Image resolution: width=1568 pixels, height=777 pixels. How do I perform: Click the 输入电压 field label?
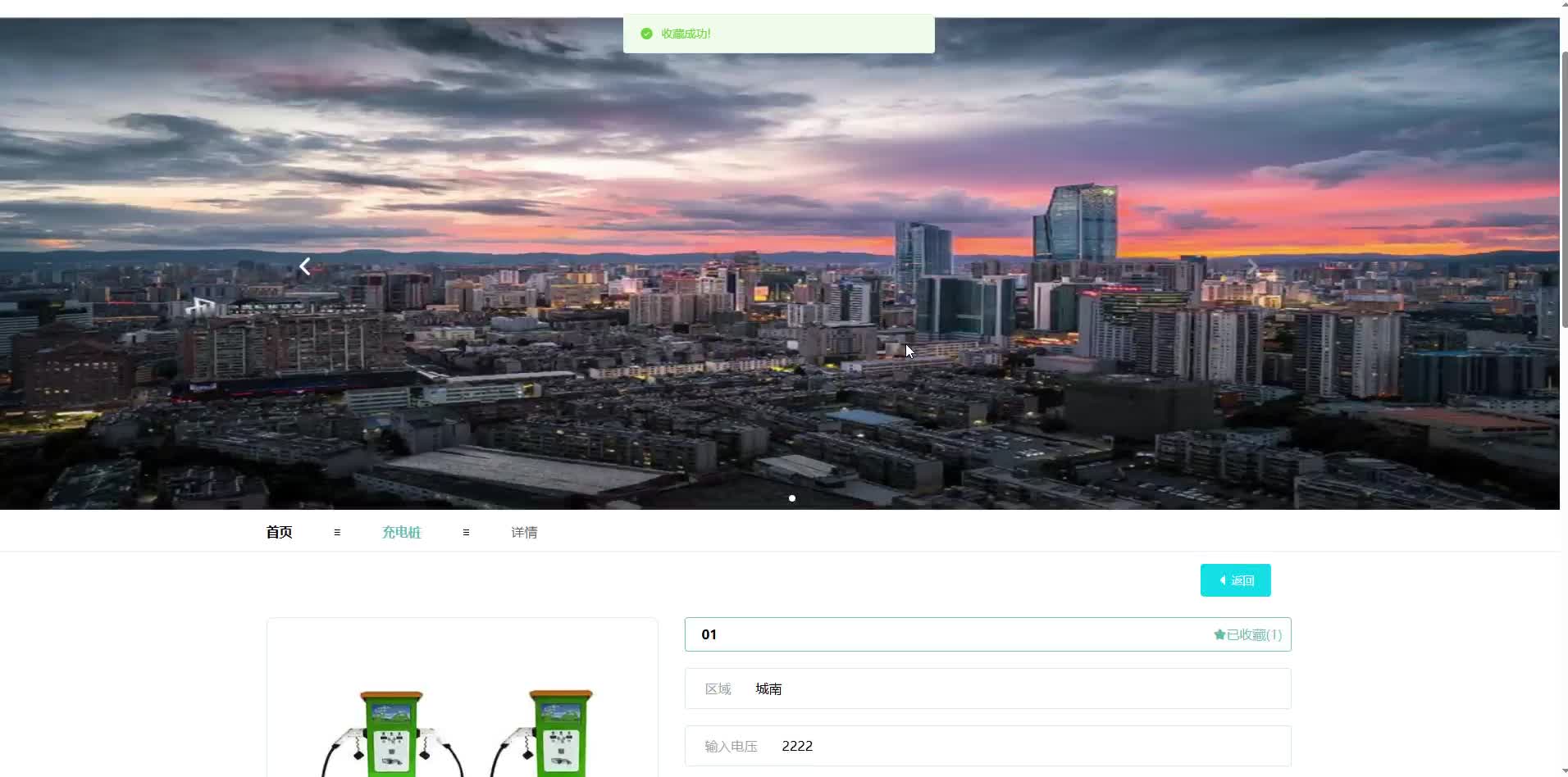[x=731, y=746]
